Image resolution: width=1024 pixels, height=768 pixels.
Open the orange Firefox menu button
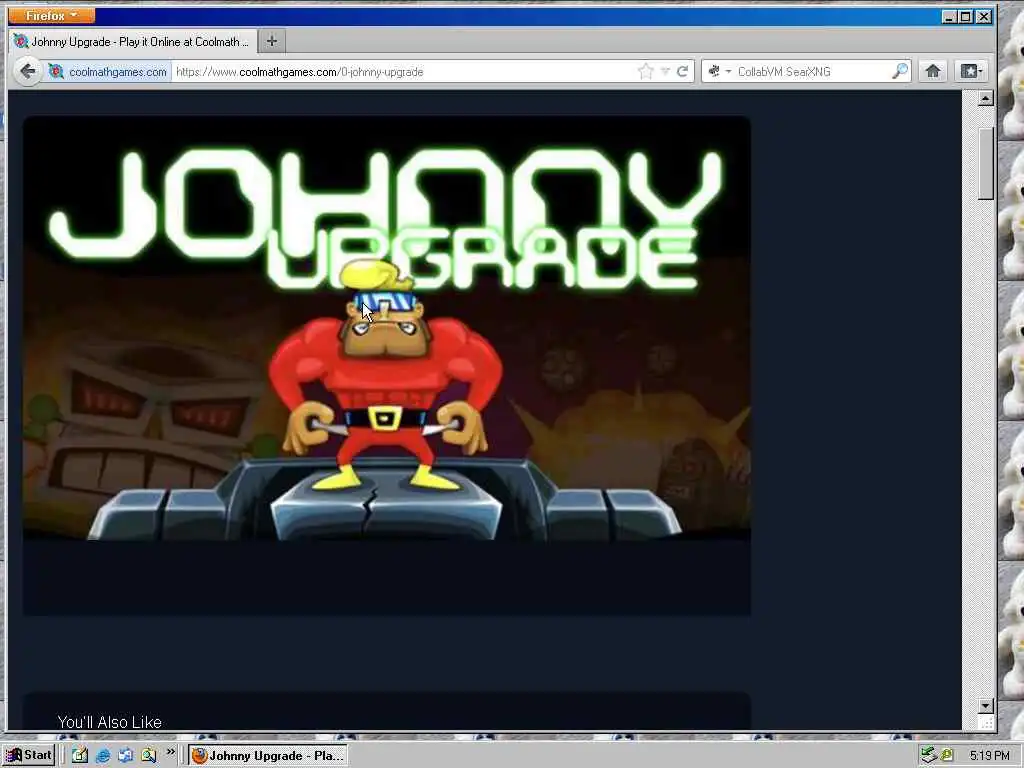click(52, 15)
